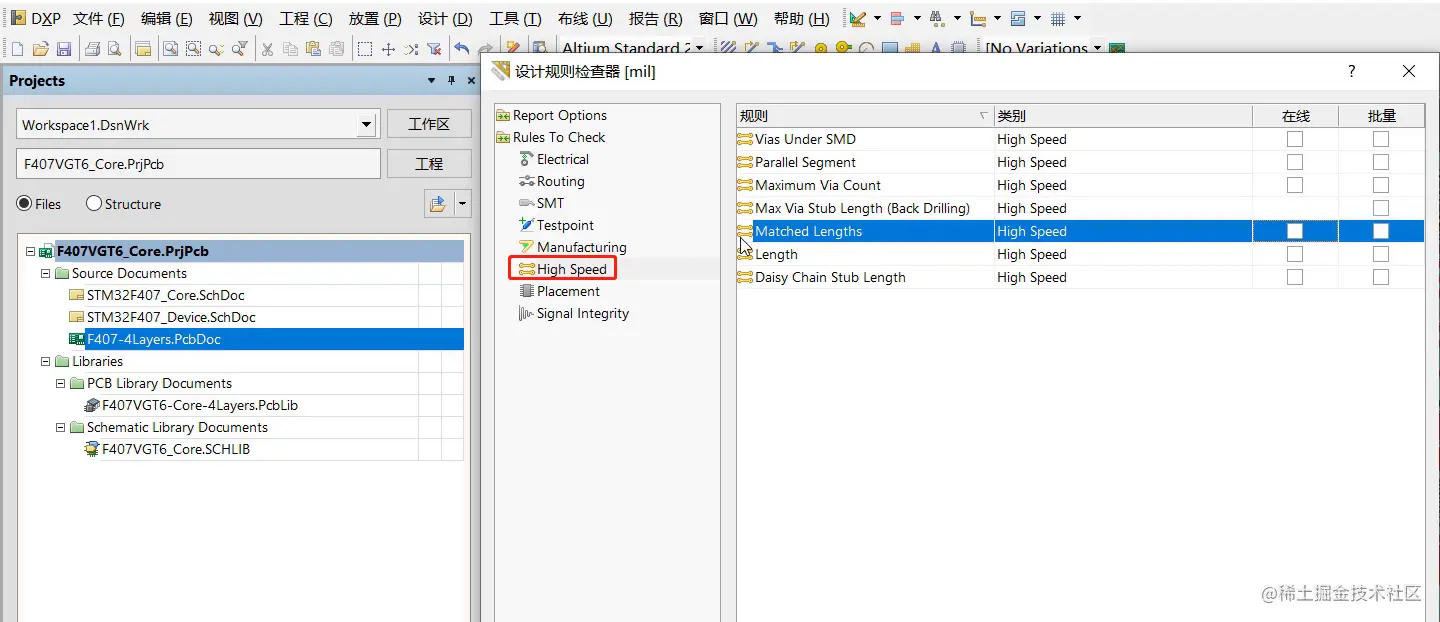This screenshot has height=622, width=1440.
Task: Click the 工作区 button
Action: coord(429,124)
